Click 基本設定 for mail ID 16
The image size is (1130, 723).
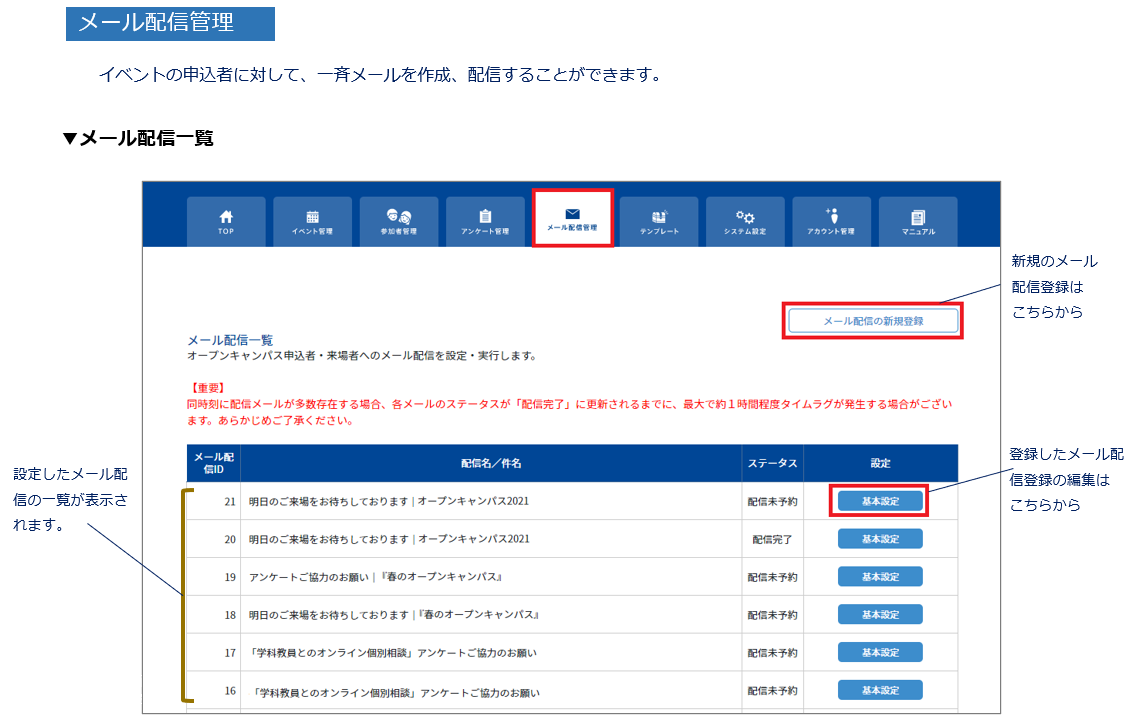tap(880, 690)
